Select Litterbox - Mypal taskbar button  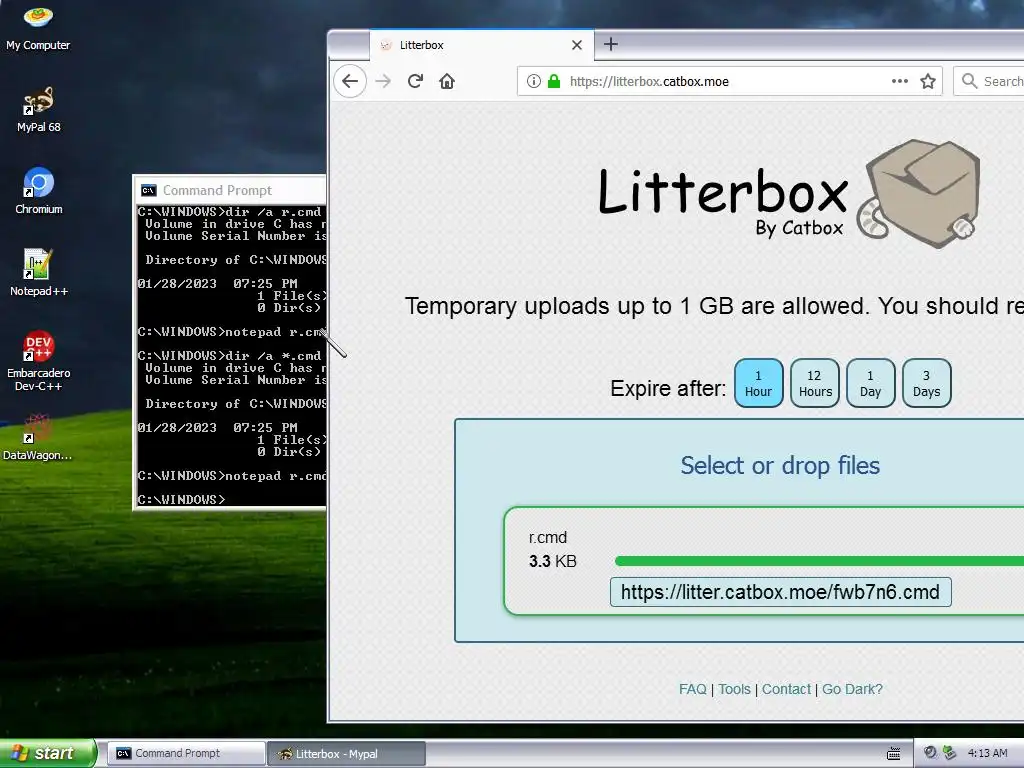(x=346, y=754)
